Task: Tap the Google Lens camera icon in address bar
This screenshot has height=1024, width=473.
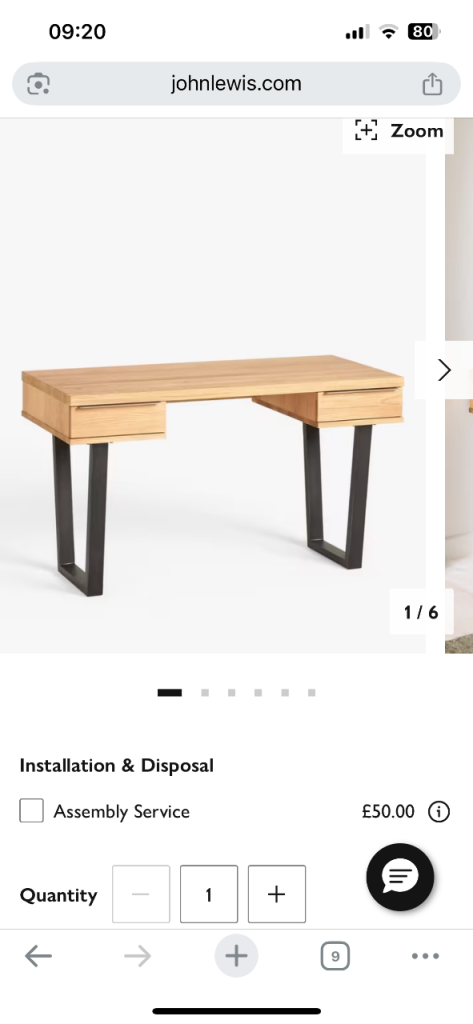Action: [x=39, y=84]
